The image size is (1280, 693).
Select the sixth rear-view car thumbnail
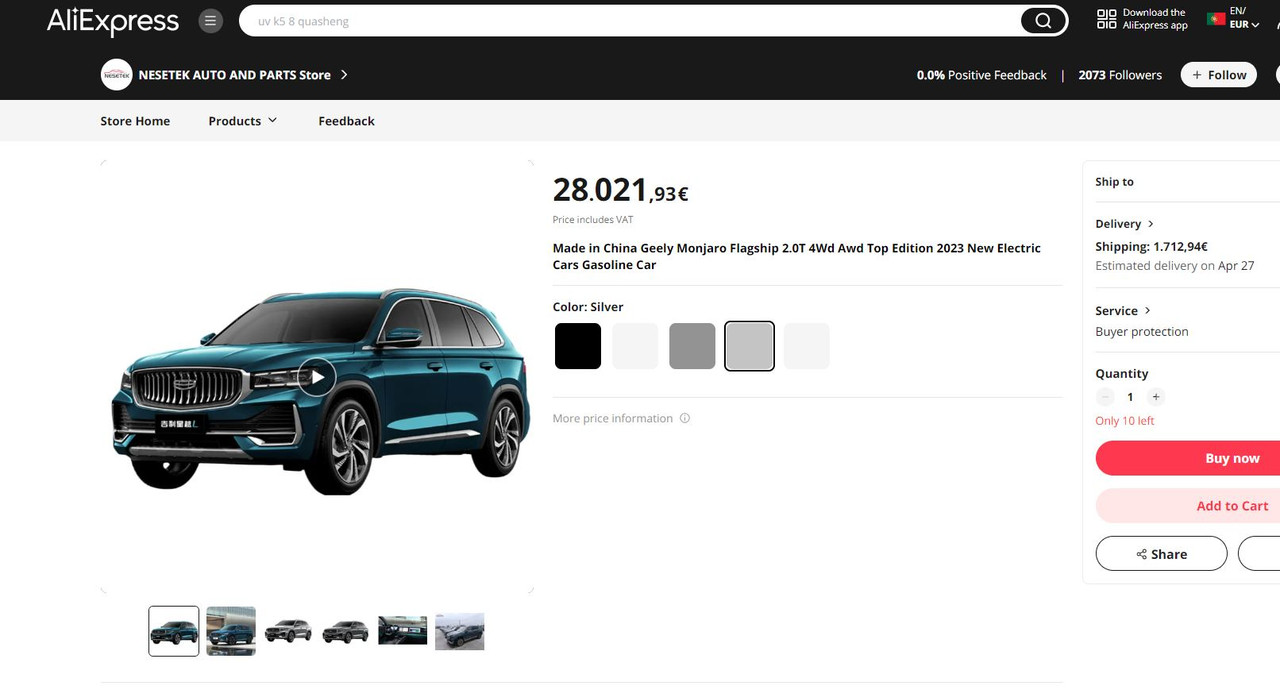click(460, 631)
